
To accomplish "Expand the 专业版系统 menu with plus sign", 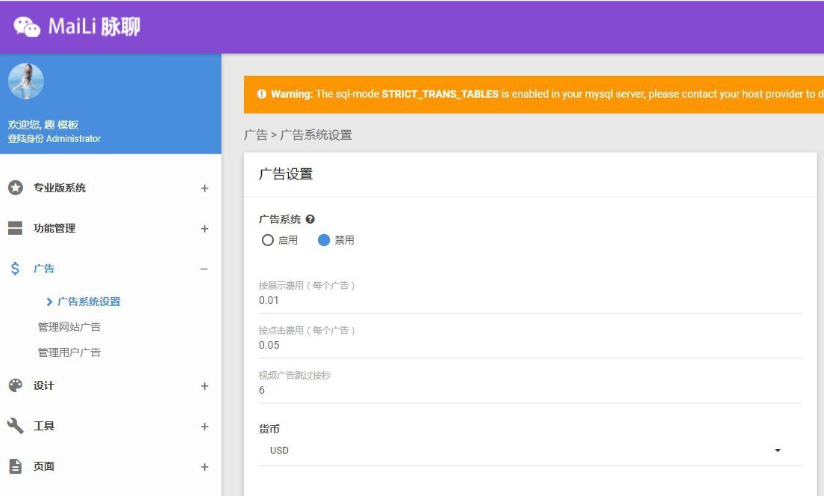I will (204, 188).
